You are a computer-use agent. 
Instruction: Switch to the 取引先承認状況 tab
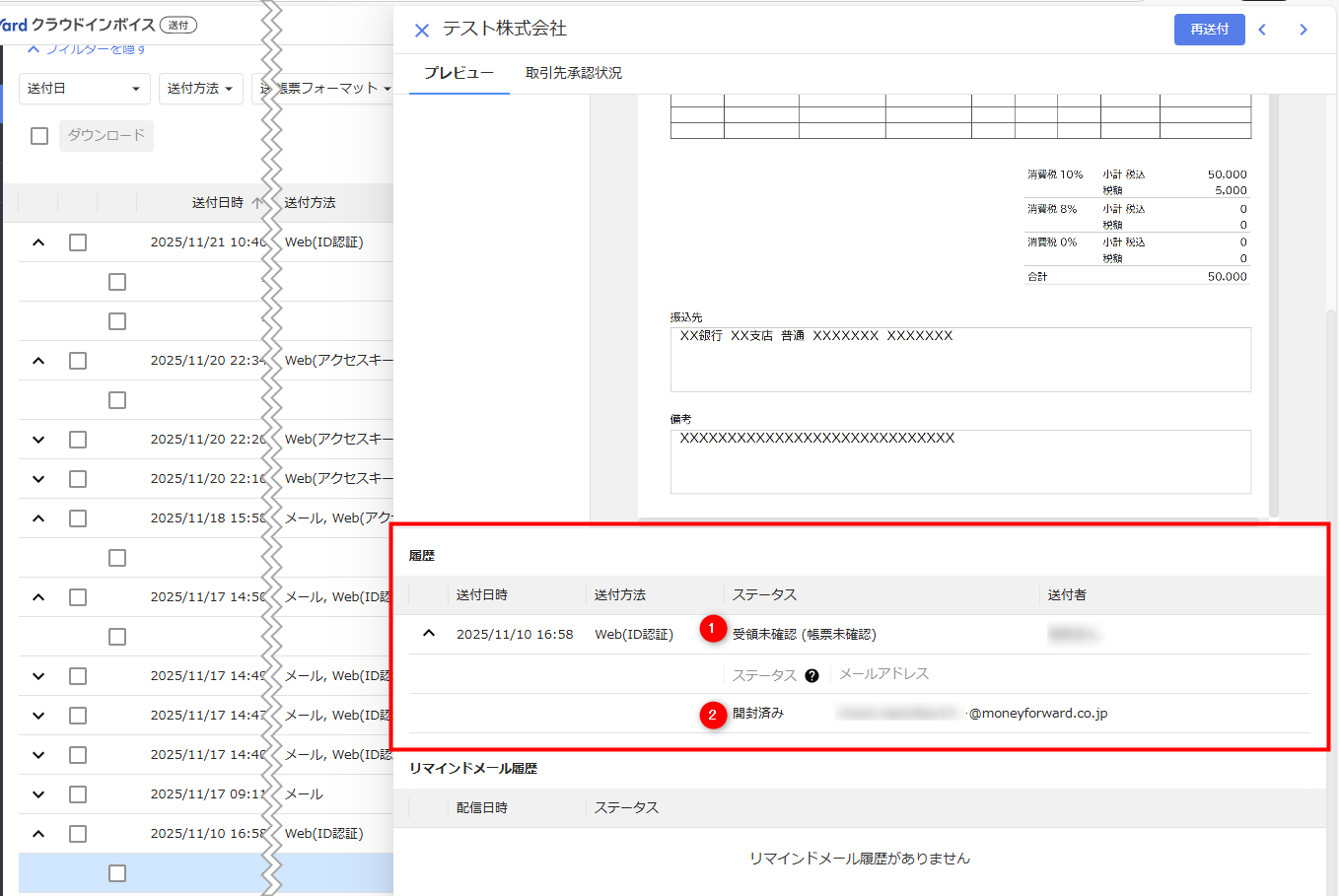pyautogui.click(x=574, y=73)
